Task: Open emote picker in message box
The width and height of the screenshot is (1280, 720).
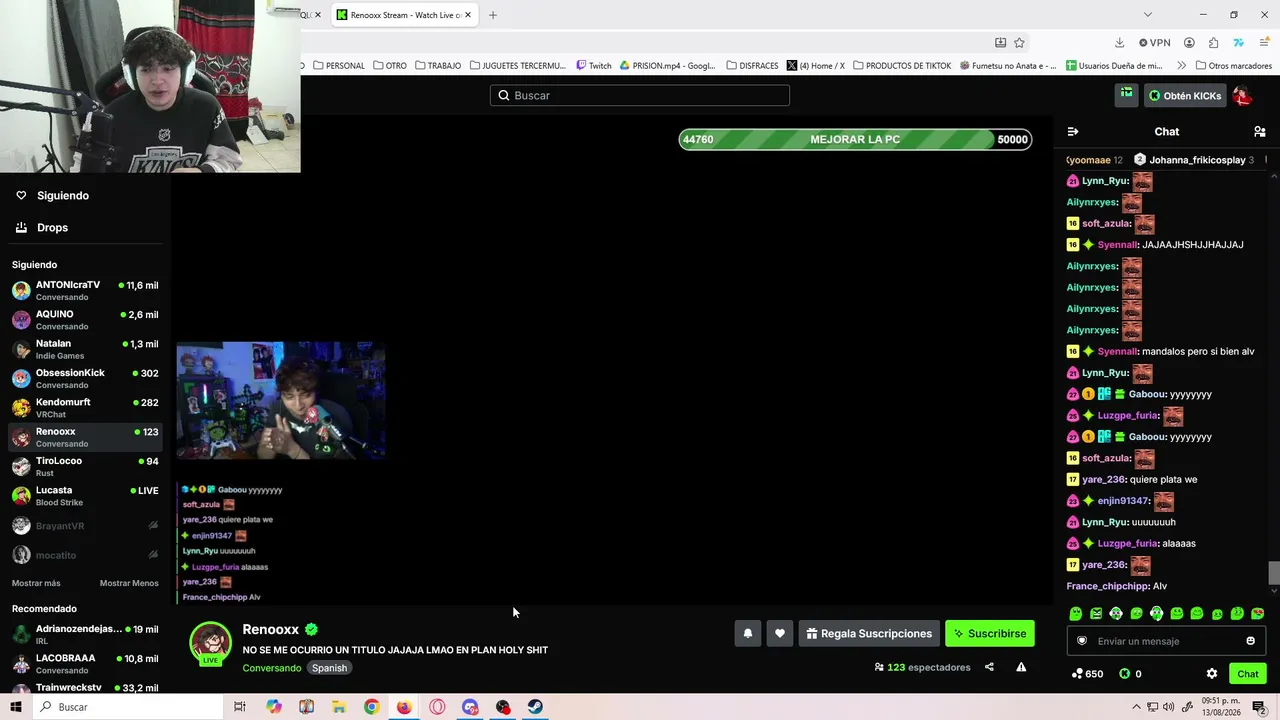Action: [x=1250, y=641]
